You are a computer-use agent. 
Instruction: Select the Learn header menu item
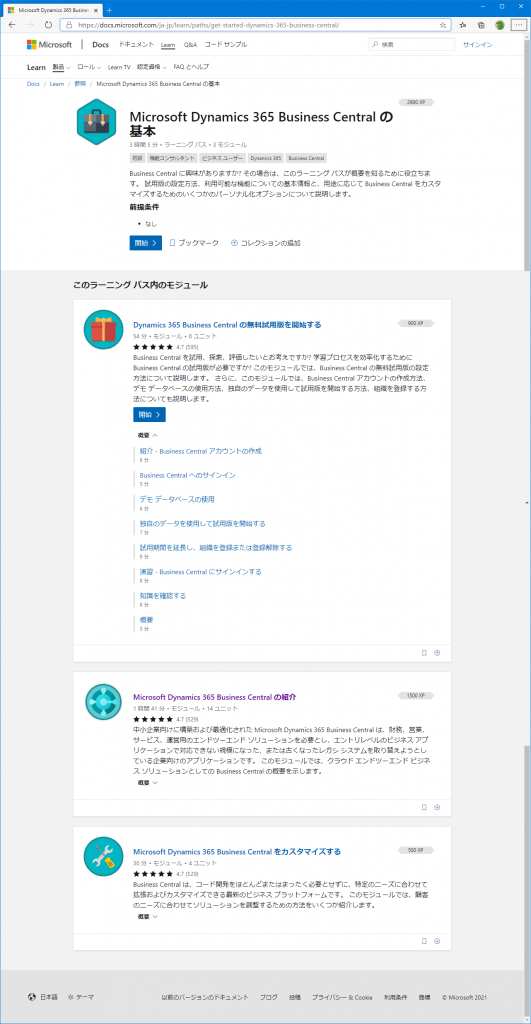(168, 44)
